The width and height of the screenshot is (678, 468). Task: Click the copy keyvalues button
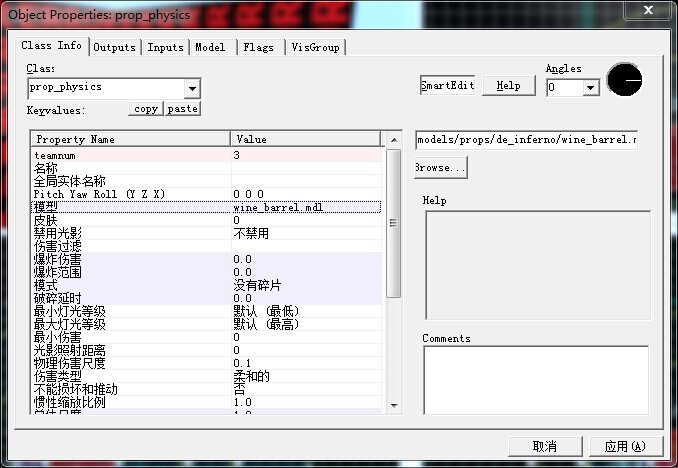146,109
